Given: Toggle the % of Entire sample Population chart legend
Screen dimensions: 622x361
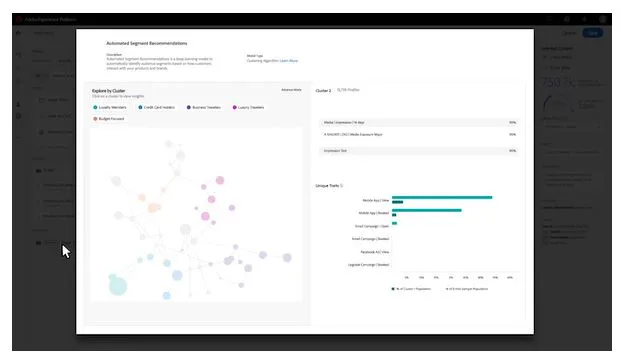Looking at the screenshot, I should click(x=466, y=289).
